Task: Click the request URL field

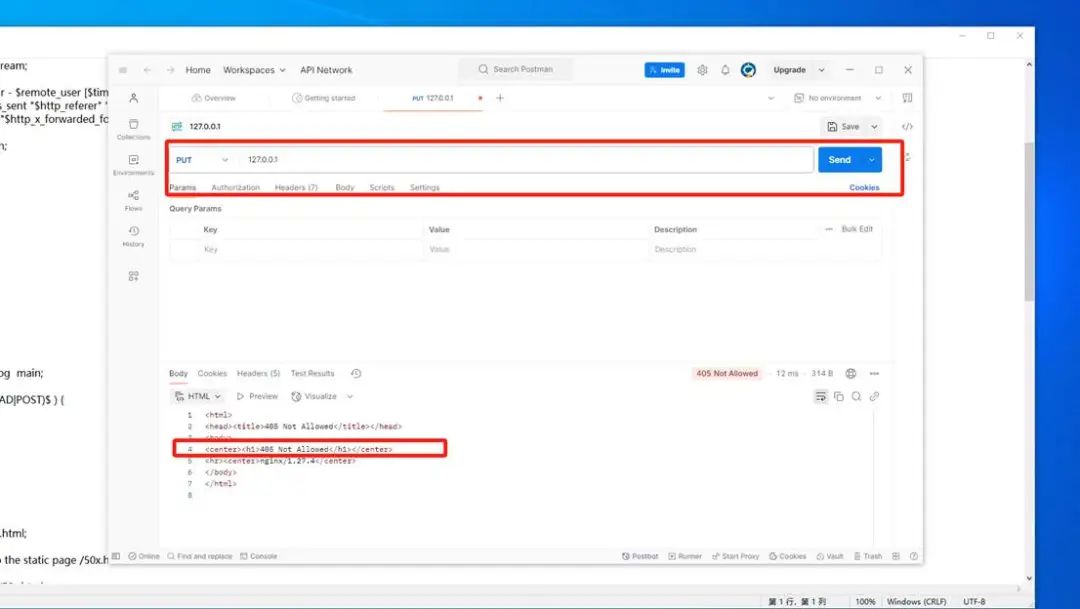Action: [526, 160]
